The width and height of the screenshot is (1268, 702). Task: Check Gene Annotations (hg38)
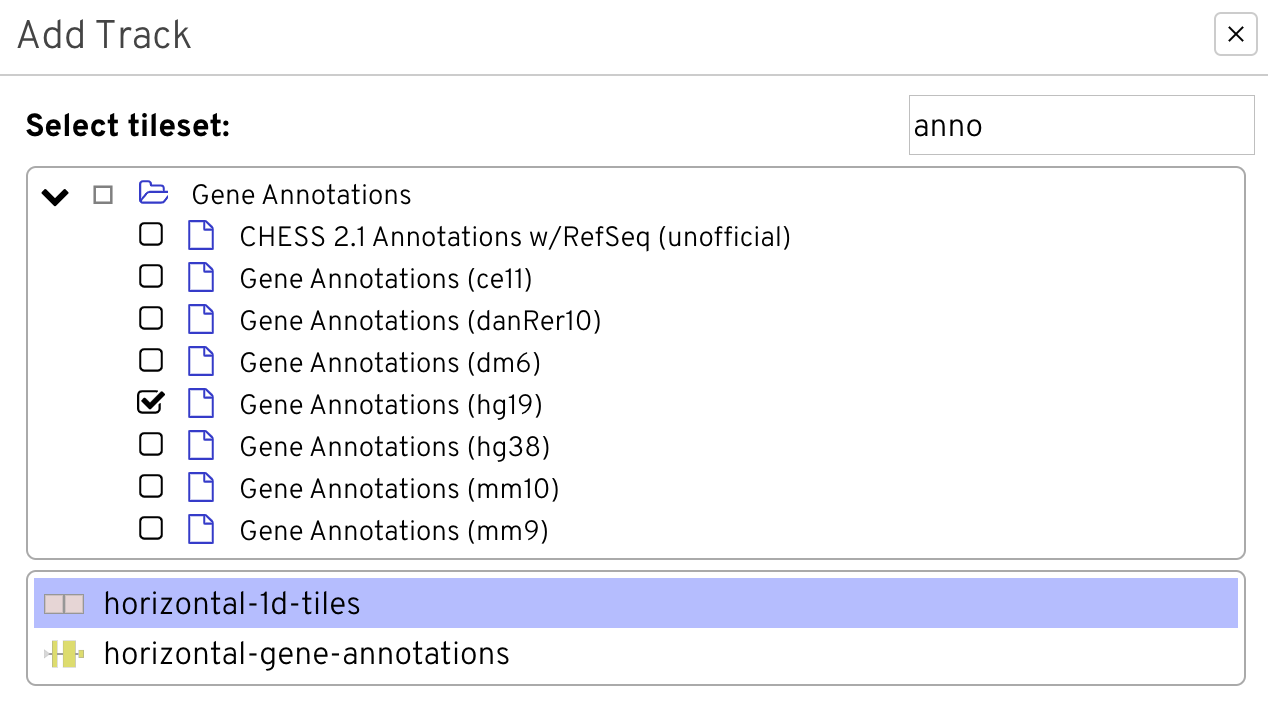151,445
